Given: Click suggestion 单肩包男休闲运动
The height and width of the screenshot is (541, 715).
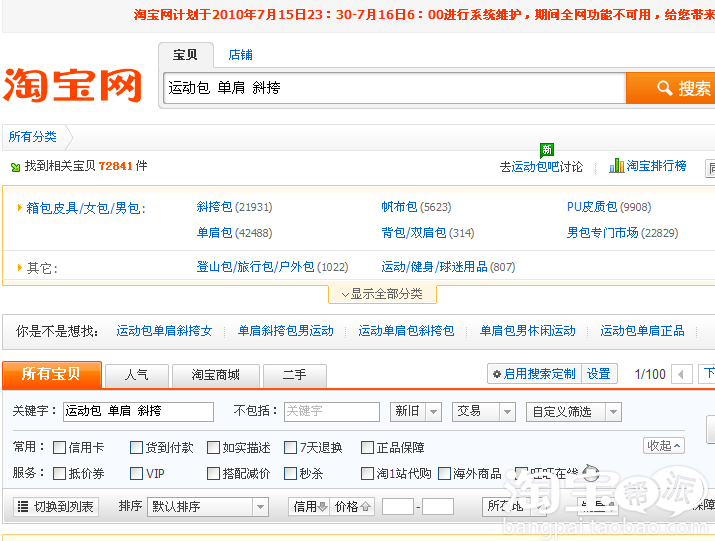Looking at the screenshot, I should [528, 331].
